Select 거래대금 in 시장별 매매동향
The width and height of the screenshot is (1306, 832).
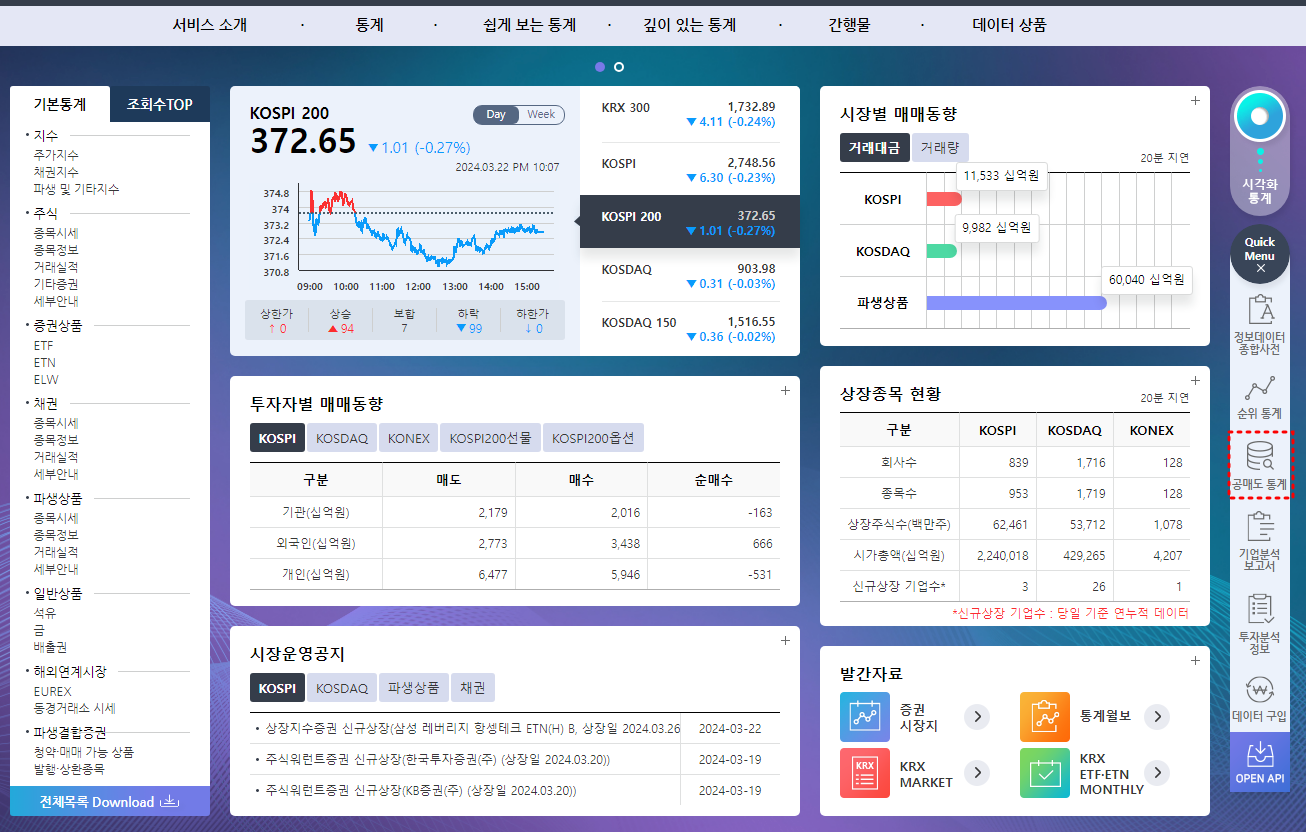coord(874,148)
